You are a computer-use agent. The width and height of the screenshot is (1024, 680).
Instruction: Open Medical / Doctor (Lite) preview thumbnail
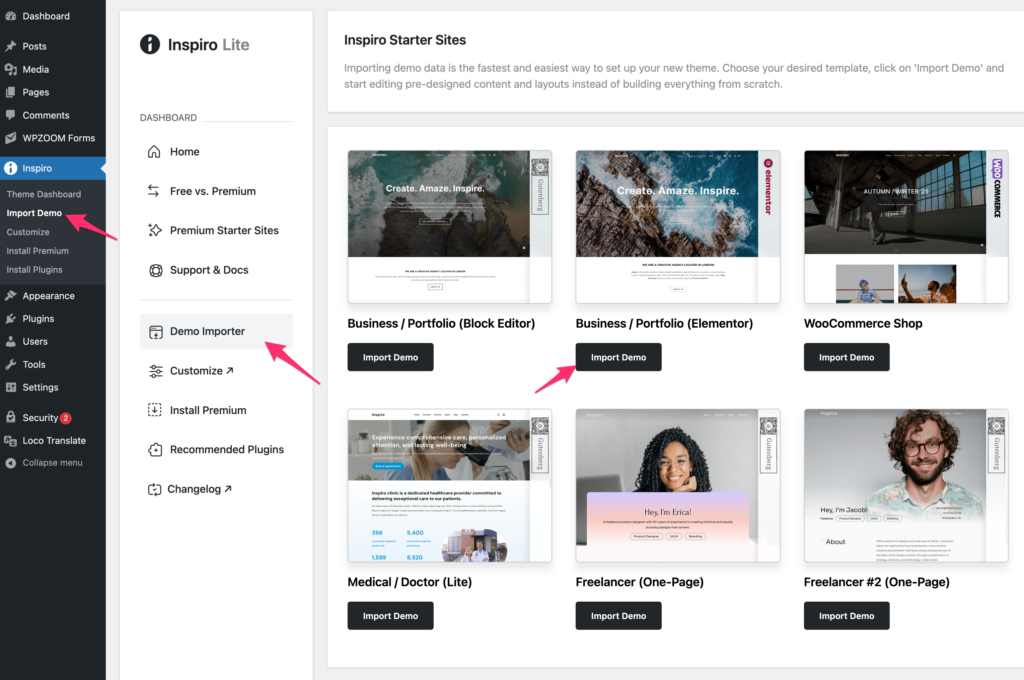tap(449, 485)
